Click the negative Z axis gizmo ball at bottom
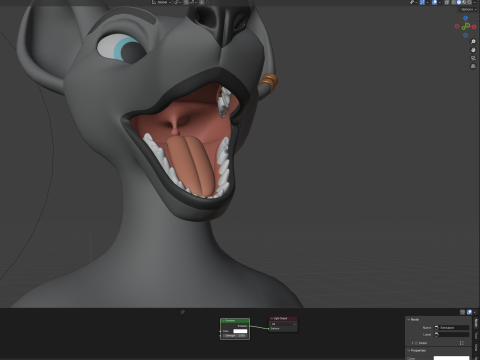Viewport: 480px width, 360px height. pos(465,35)
